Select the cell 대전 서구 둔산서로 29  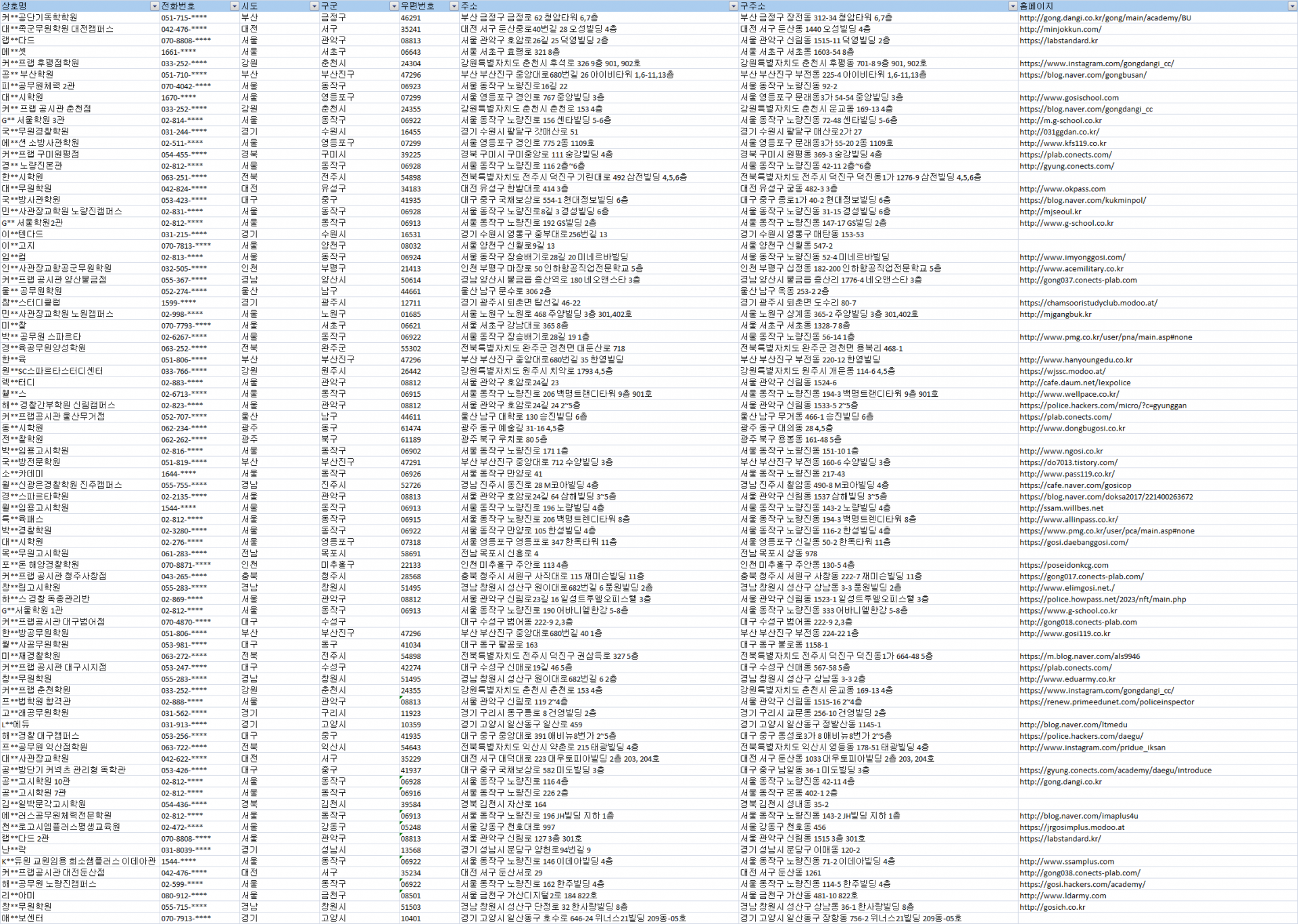coord(502,873)
